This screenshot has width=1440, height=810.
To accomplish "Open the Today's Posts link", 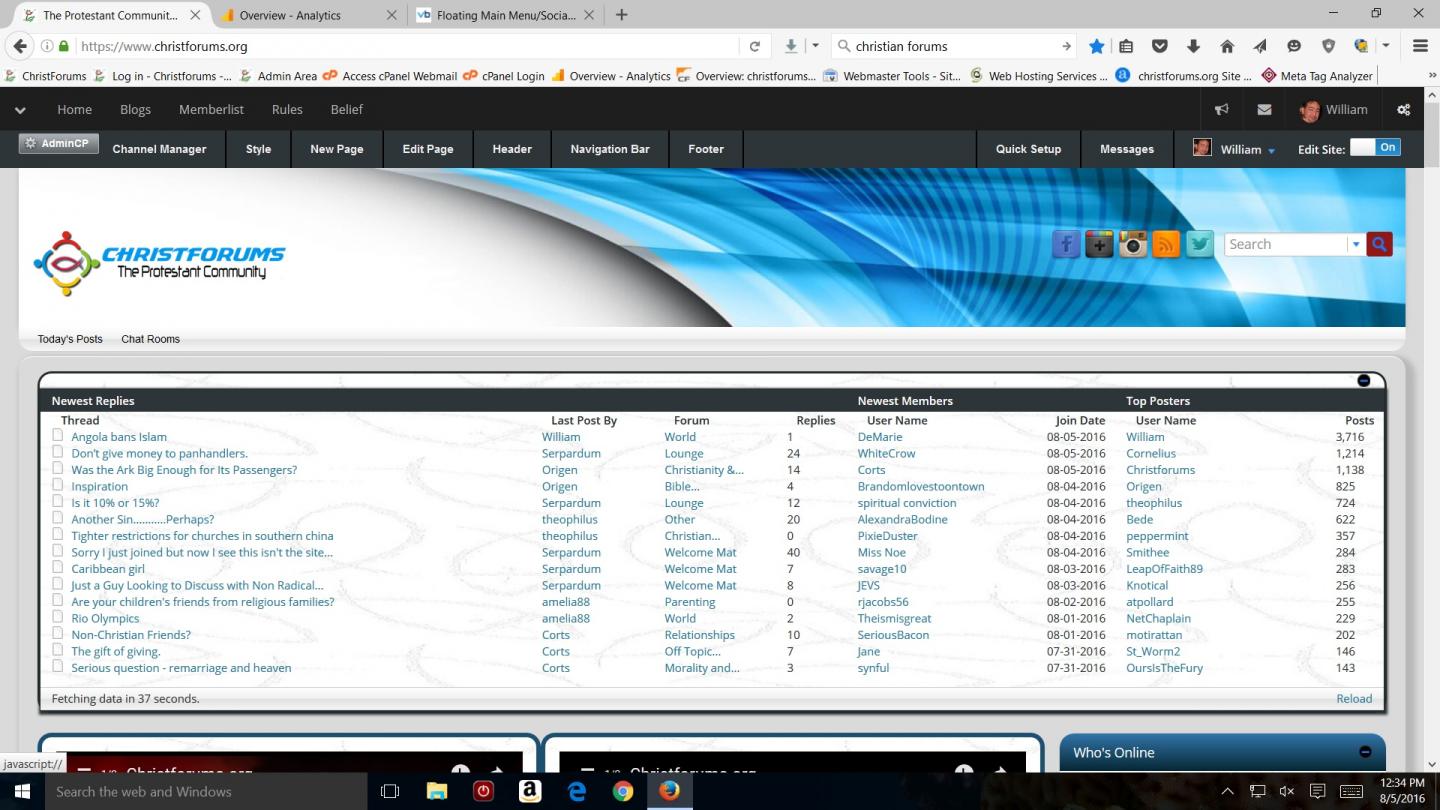I will 70,339.
